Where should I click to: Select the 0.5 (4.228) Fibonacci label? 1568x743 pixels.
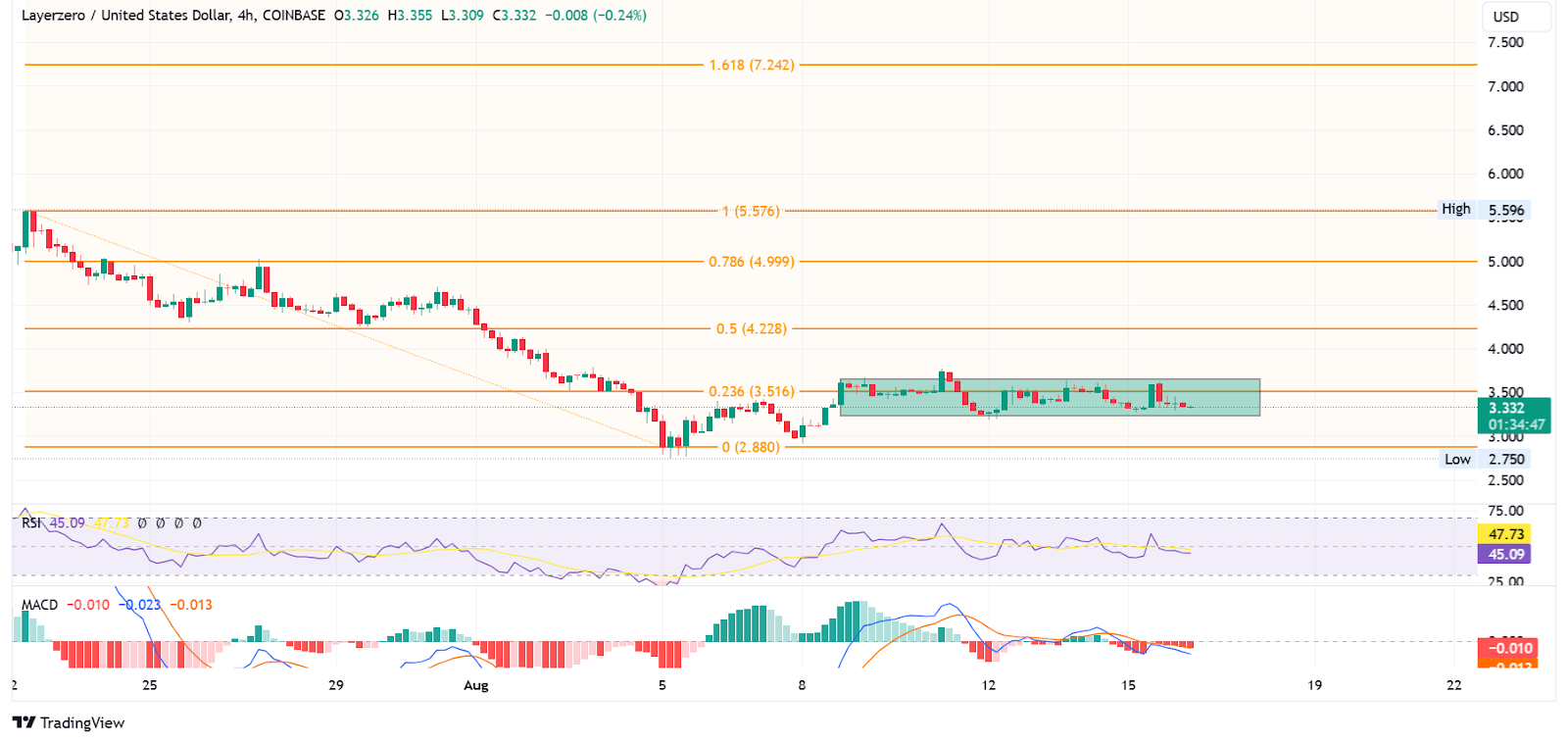(752, 328)
